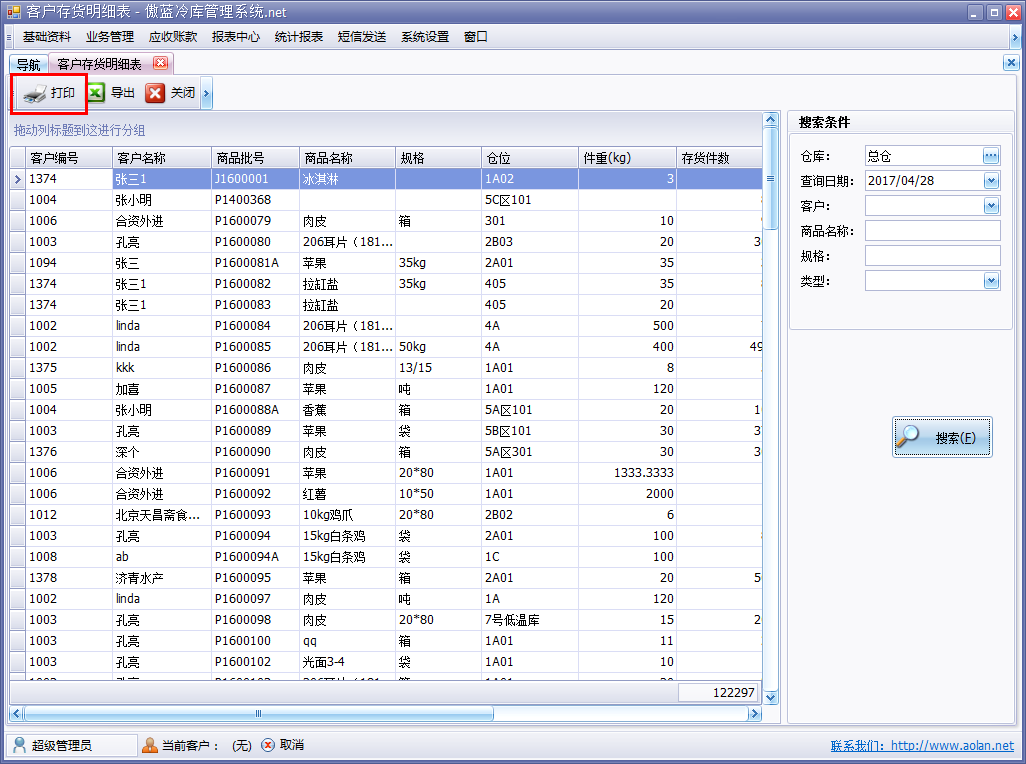Click the Excel 导出 export icon

point(96,92)
